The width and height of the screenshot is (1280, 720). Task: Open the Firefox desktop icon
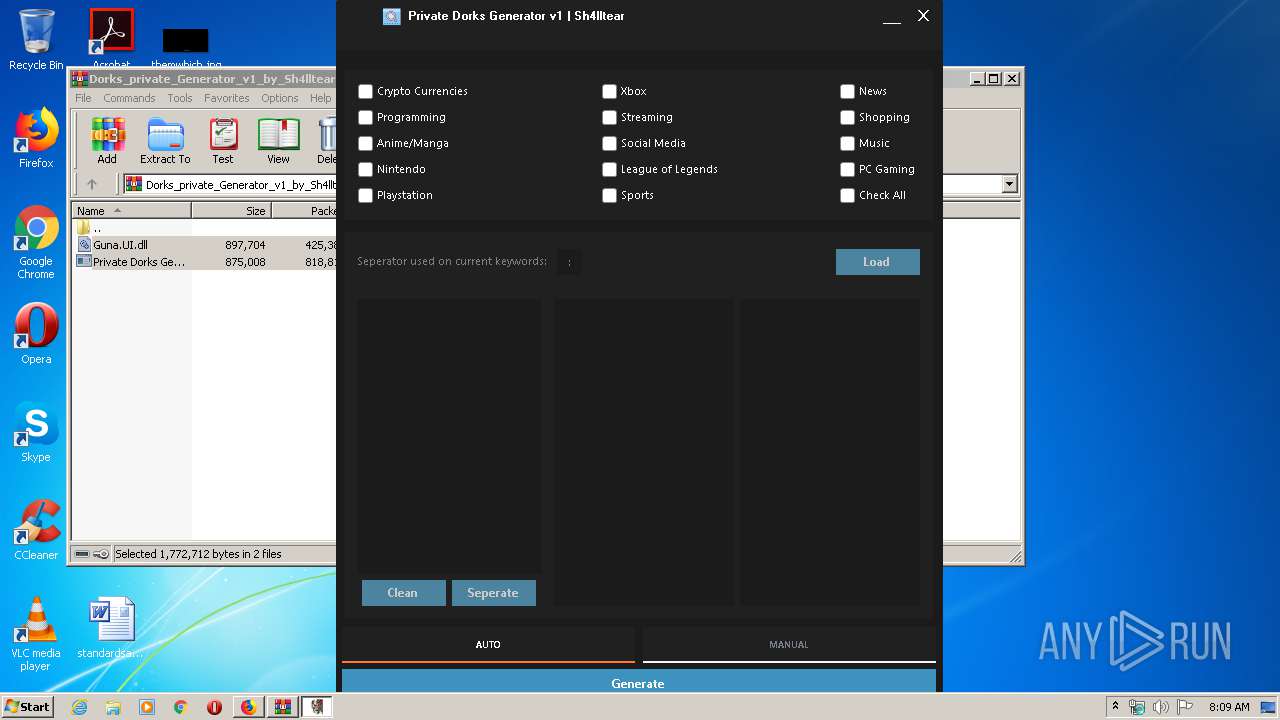[x=36, y=138]
